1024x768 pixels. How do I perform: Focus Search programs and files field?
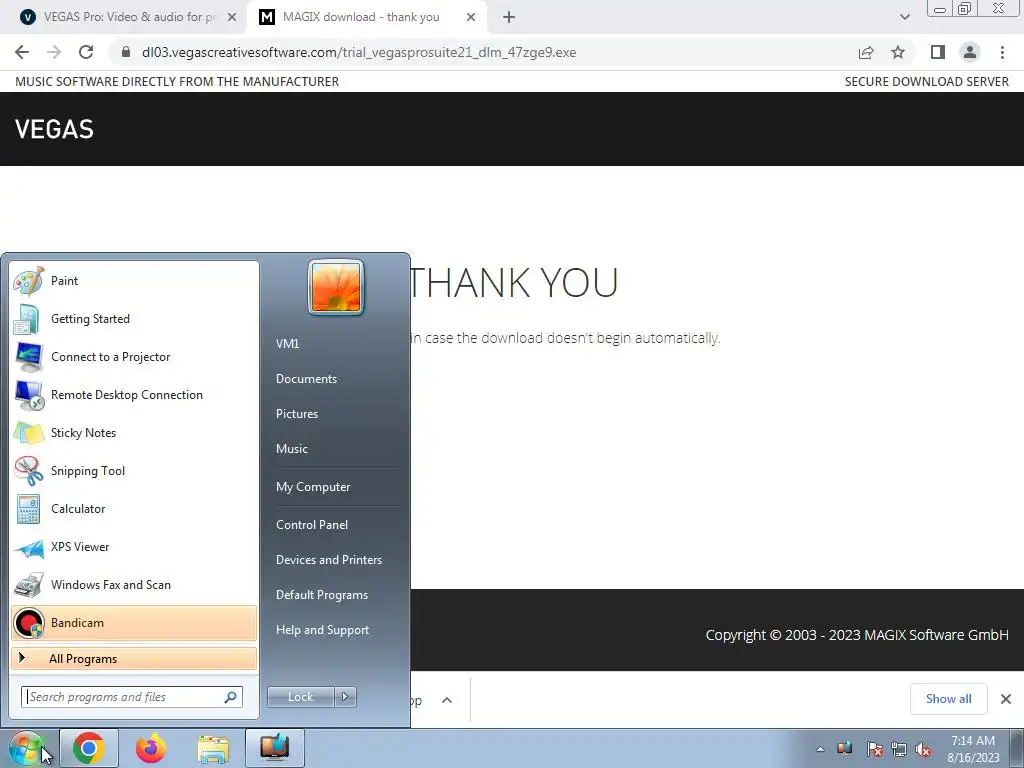(131, 697)
